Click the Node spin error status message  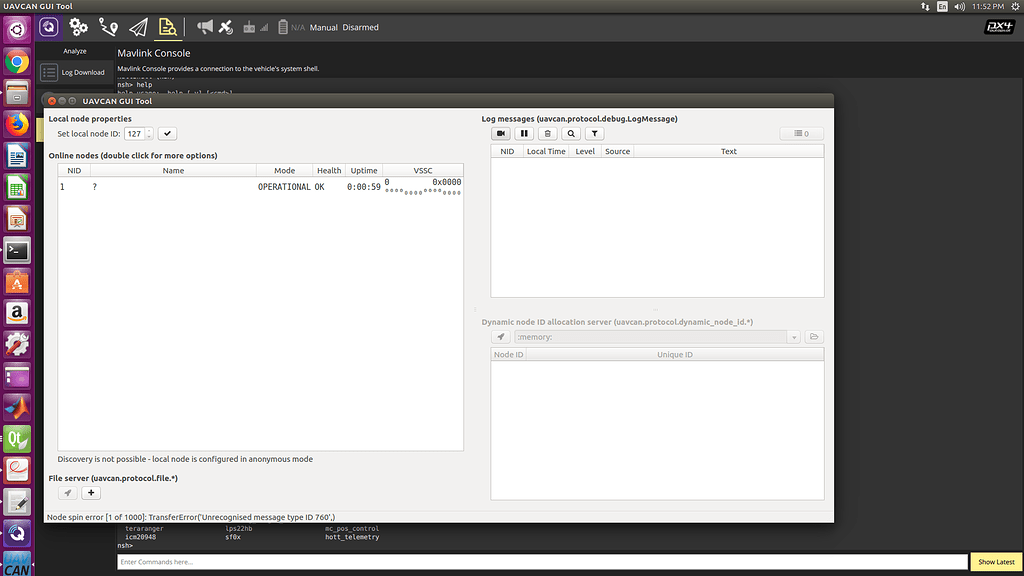pyautogui.click(x=191, y=517)
